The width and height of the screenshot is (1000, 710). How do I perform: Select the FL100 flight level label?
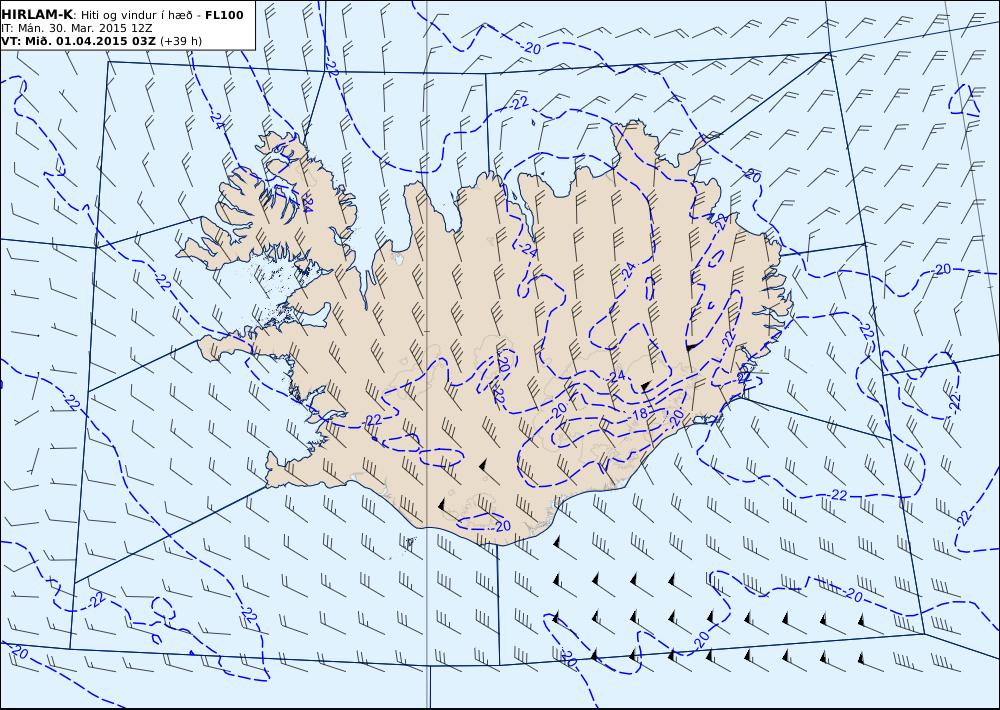(224, 15)
